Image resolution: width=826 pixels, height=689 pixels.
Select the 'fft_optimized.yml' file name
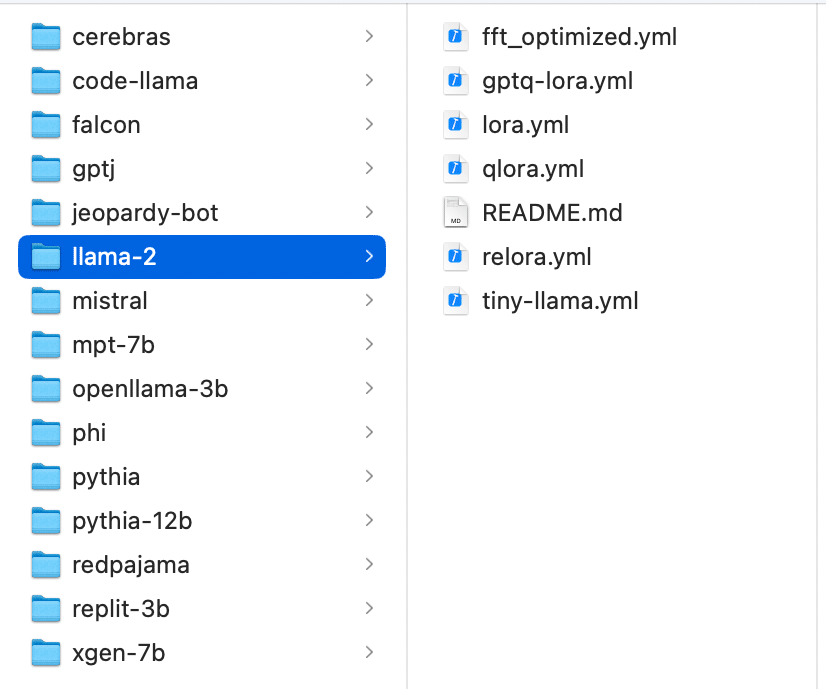pos(579,37)
